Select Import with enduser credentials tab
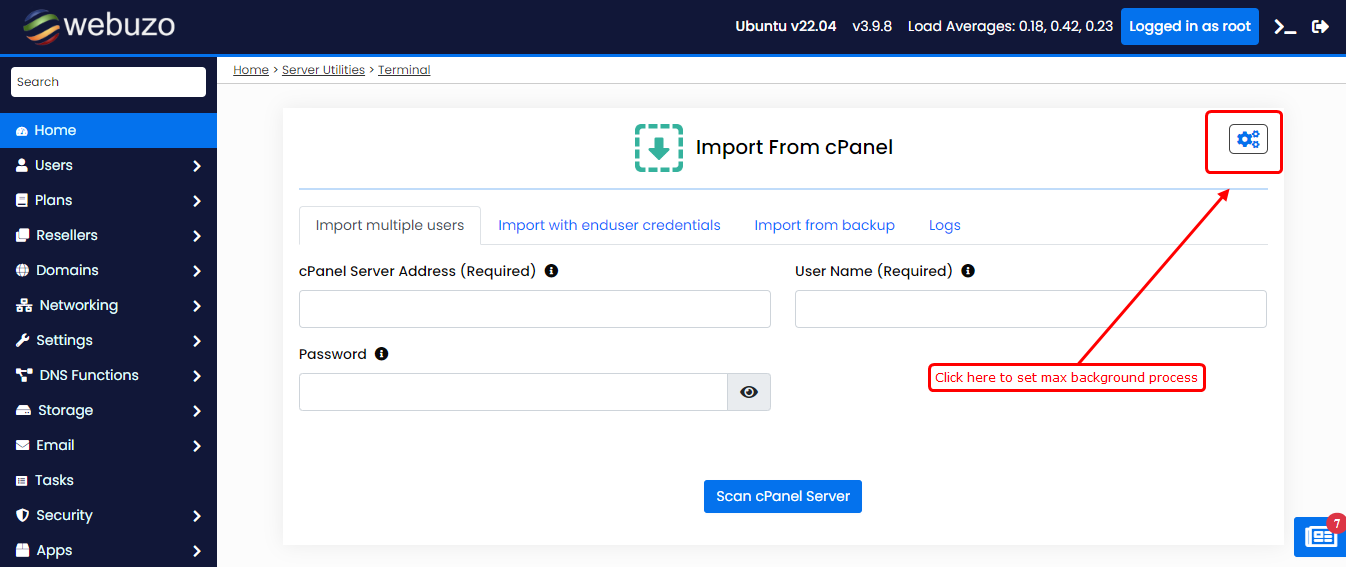Image resolution: width=1346 pixels, height=567 pixels. coord(609,225)
